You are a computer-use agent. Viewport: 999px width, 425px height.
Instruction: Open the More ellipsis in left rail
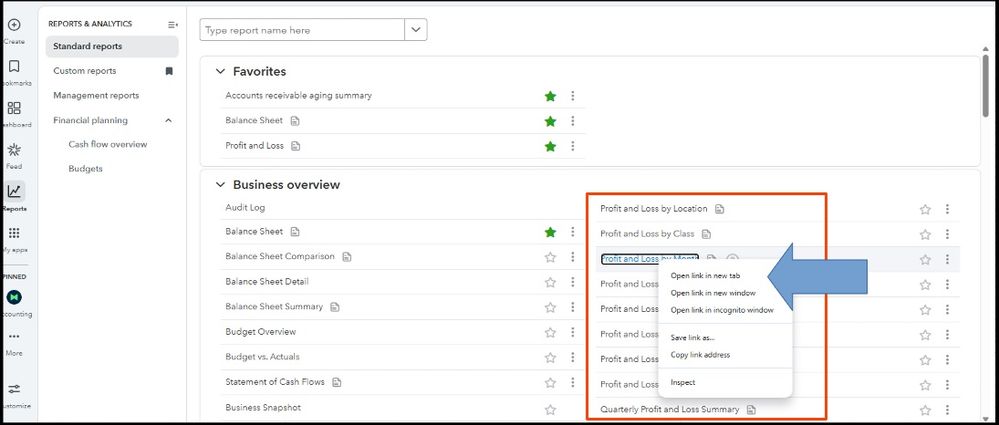pos(14,337)
